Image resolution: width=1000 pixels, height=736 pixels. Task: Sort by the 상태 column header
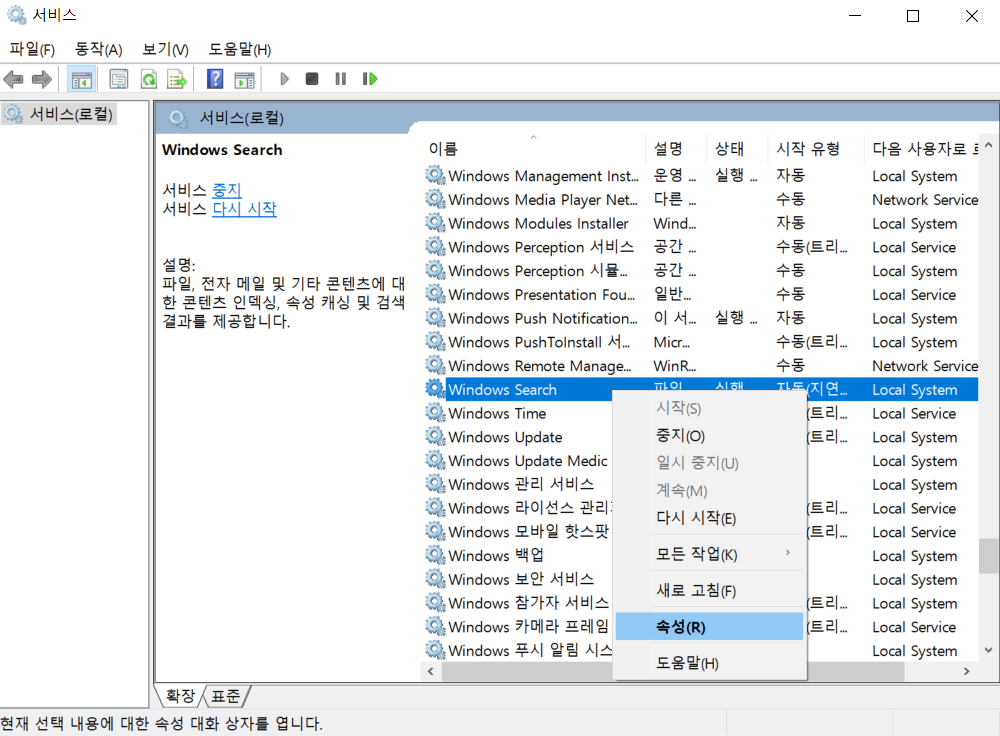pyautogui.click(x=737, y=149)
